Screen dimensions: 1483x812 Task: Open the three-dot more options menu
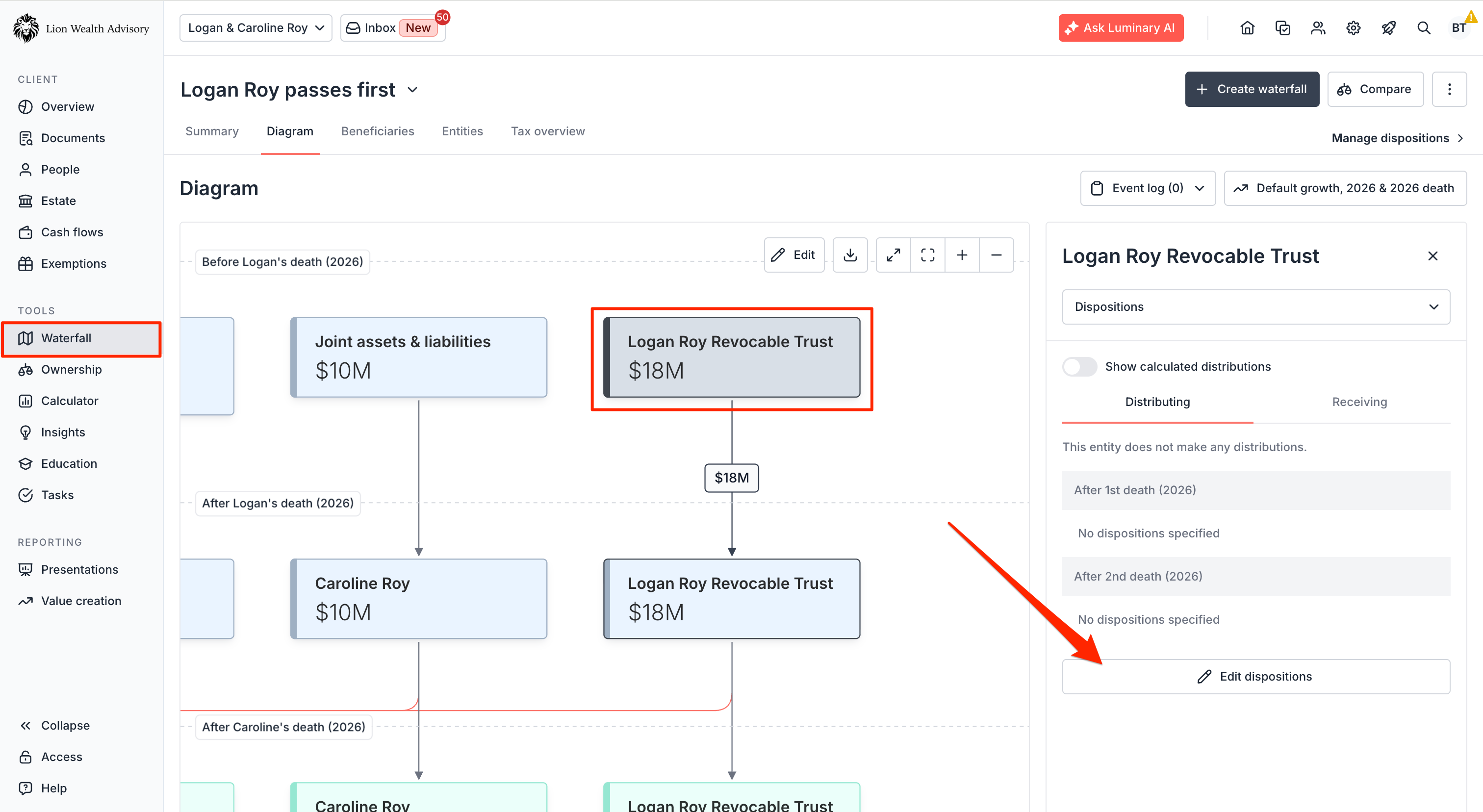(1449, 89)
